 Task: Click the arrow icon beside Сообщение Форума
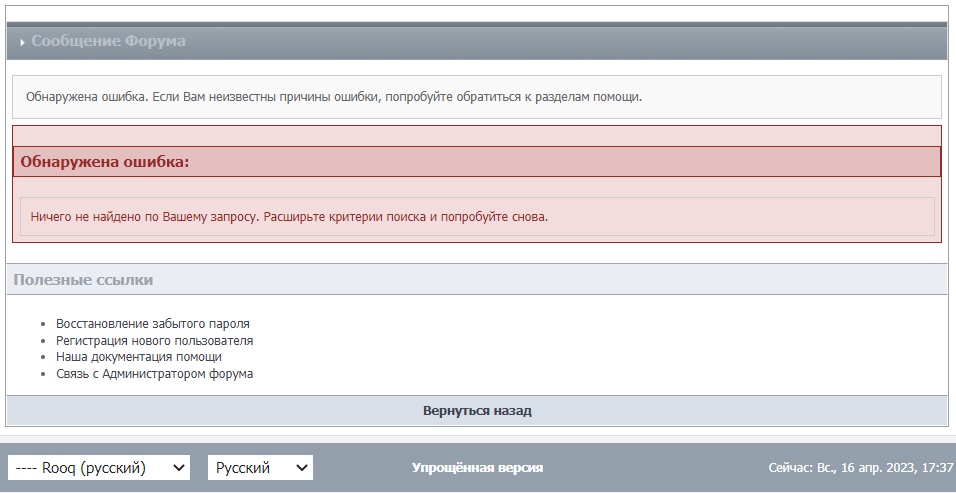click(x=23, y=43)
